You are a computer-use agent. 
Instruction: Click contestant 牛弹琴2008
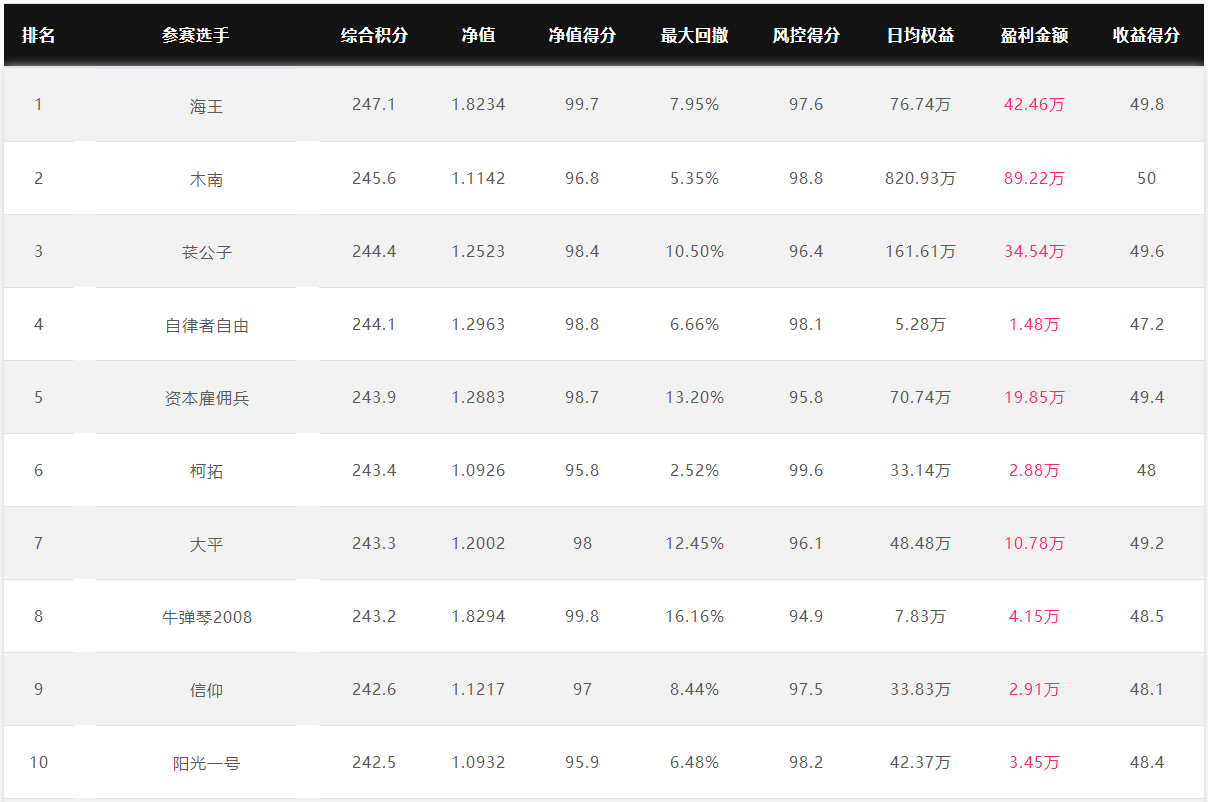207,617
